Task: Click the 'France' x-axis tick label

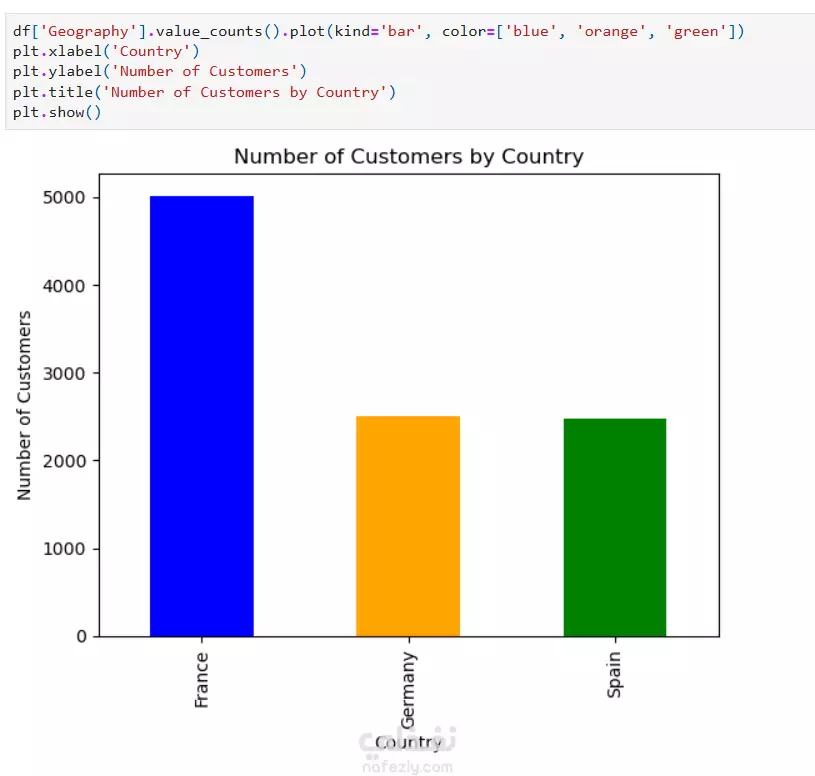Action: (202, 680)
